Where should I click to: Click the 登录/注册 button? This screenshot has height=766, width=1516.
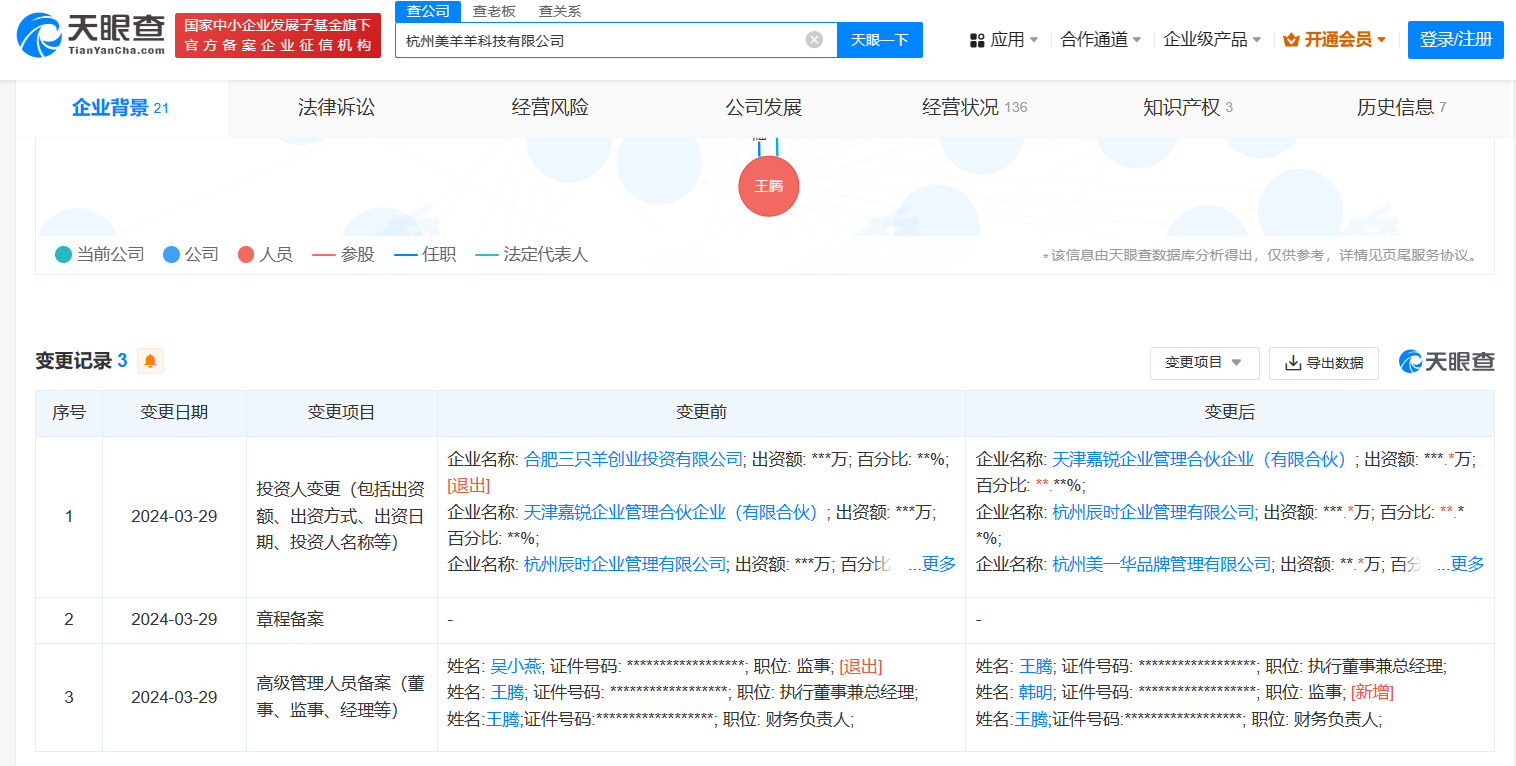pyautogui.click(x=1455, y=40)
